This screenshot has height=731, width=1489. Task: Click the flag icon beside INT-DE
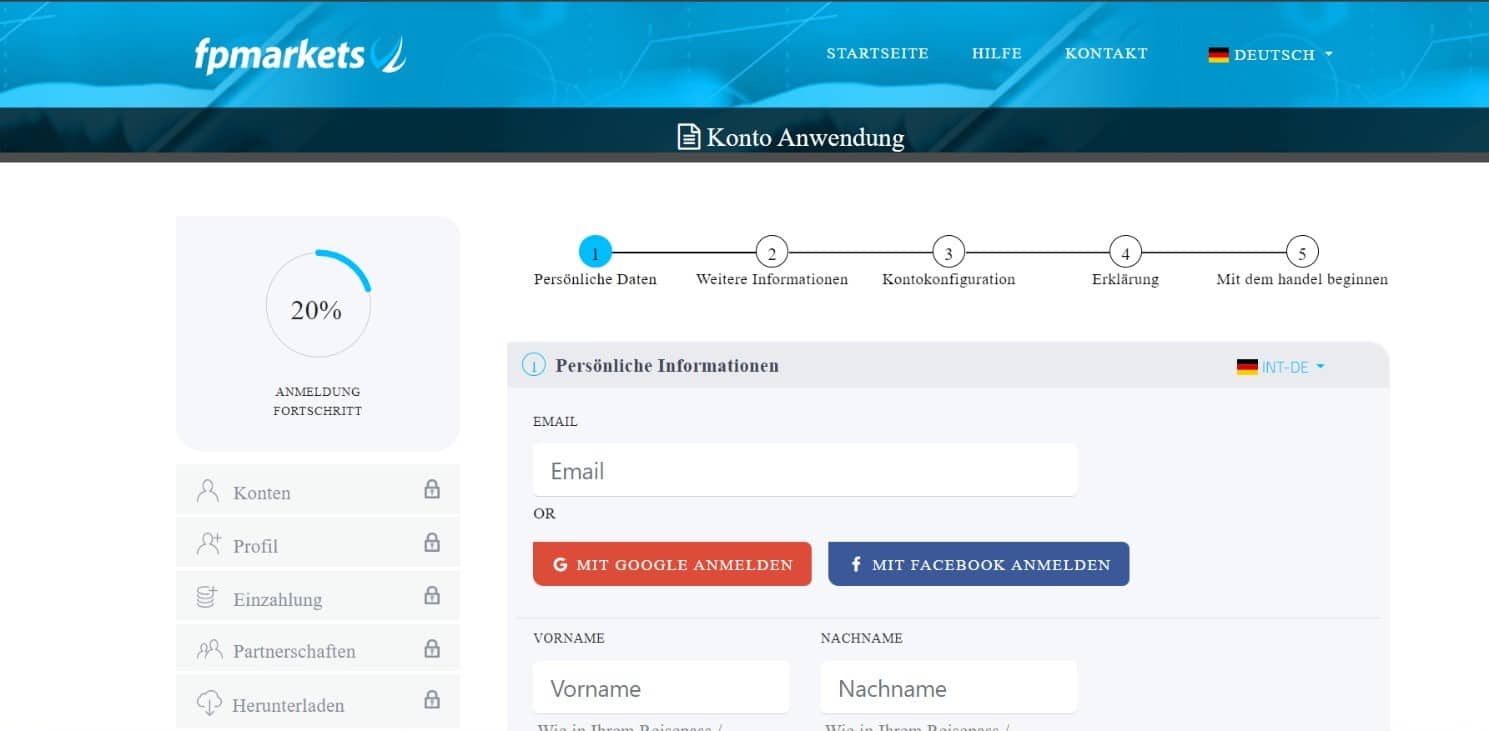(1247, 367)
